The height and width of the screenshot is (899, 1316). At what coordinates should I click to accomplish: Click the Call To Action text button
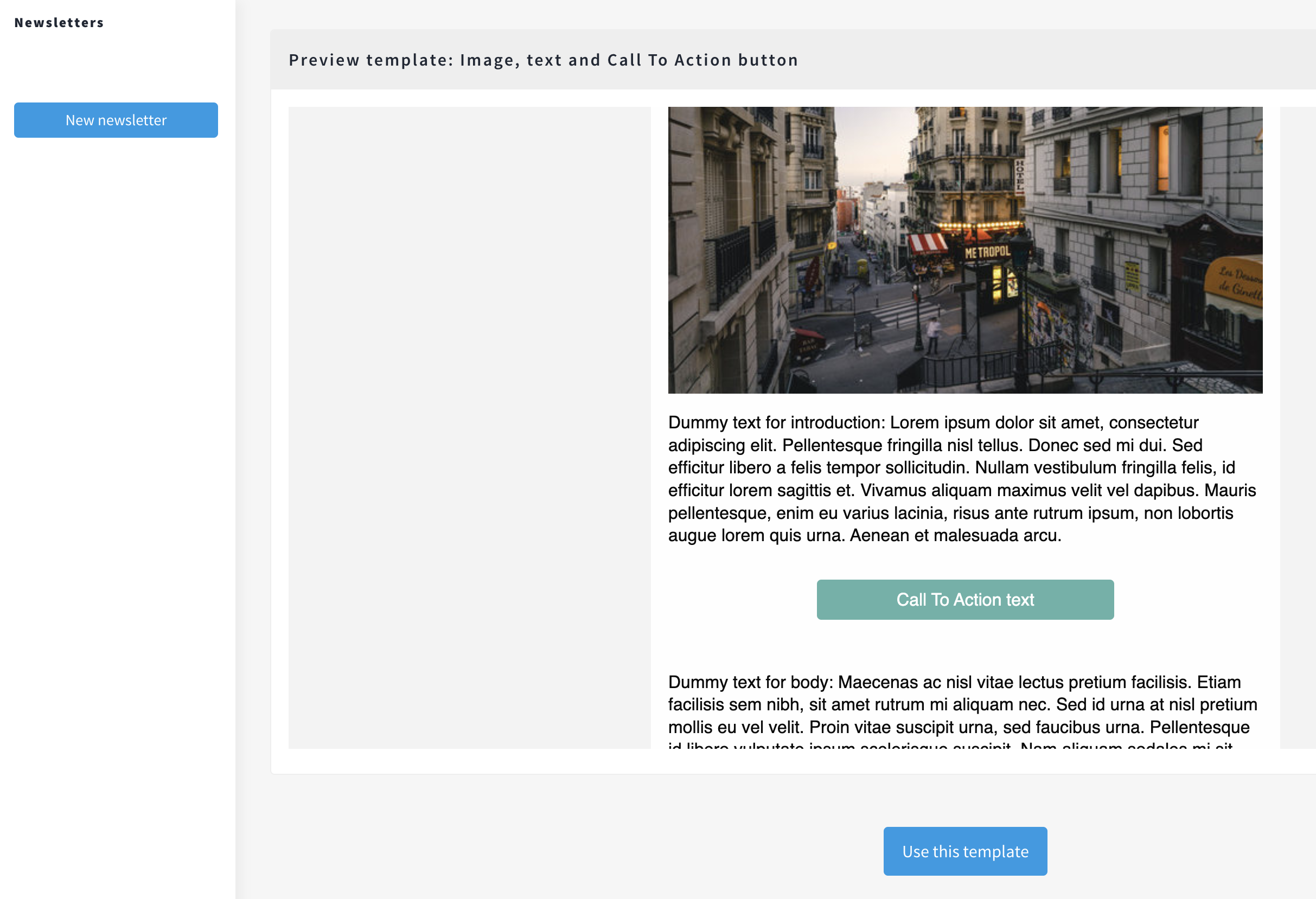964,600
